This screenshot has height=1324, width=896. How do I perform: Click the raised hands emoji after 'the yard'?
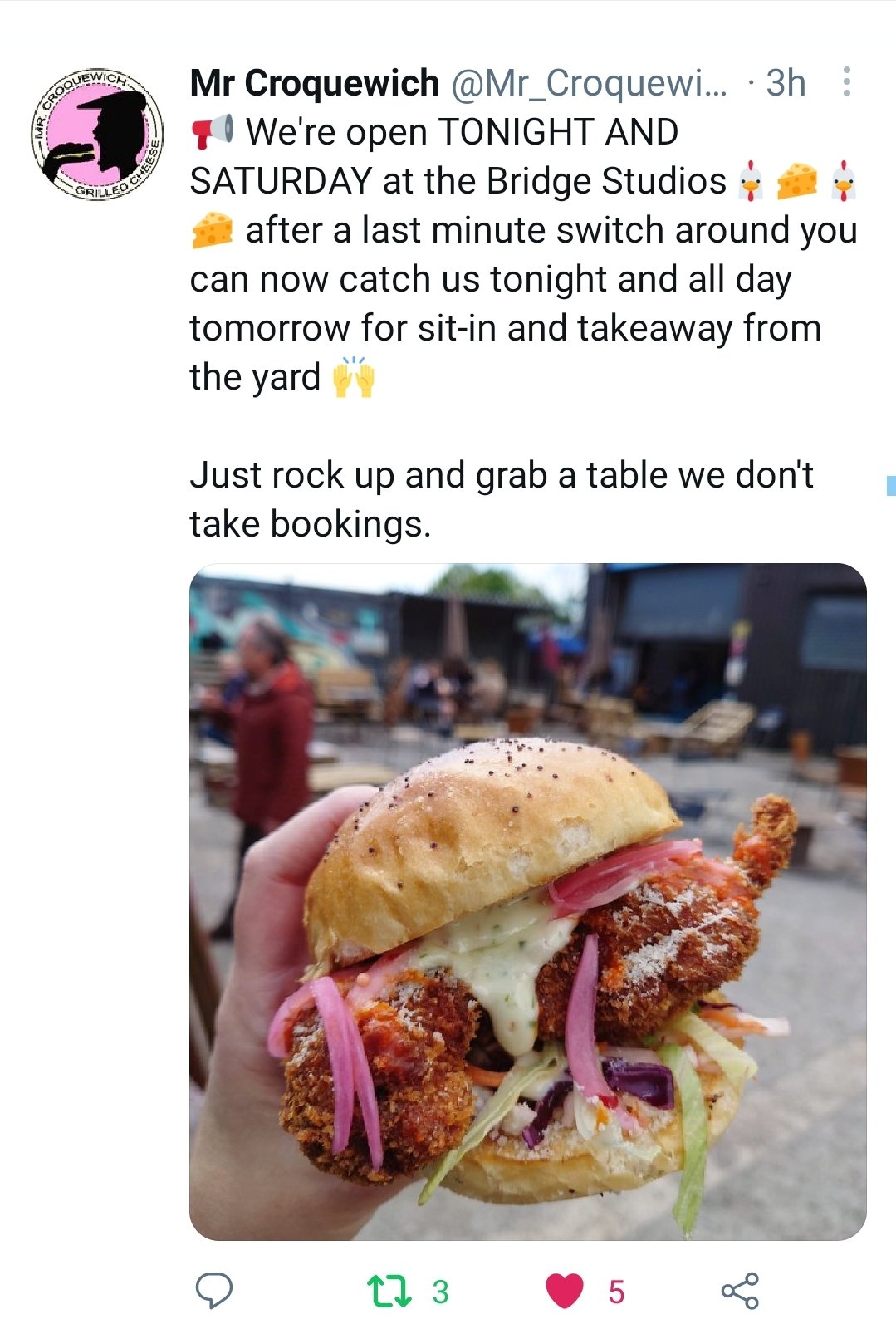(353, 377)
